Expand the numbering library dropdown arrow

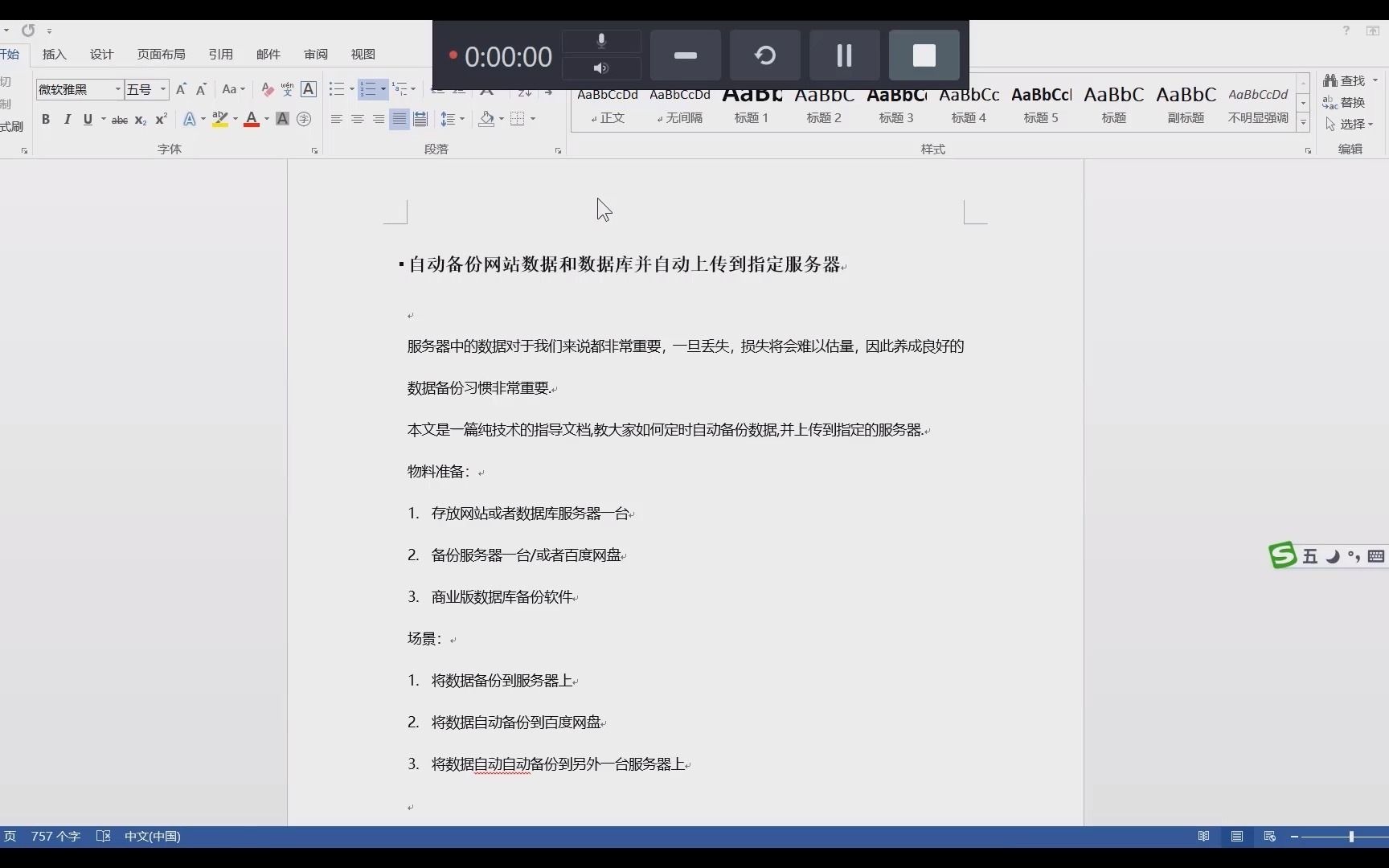(383, 89)
